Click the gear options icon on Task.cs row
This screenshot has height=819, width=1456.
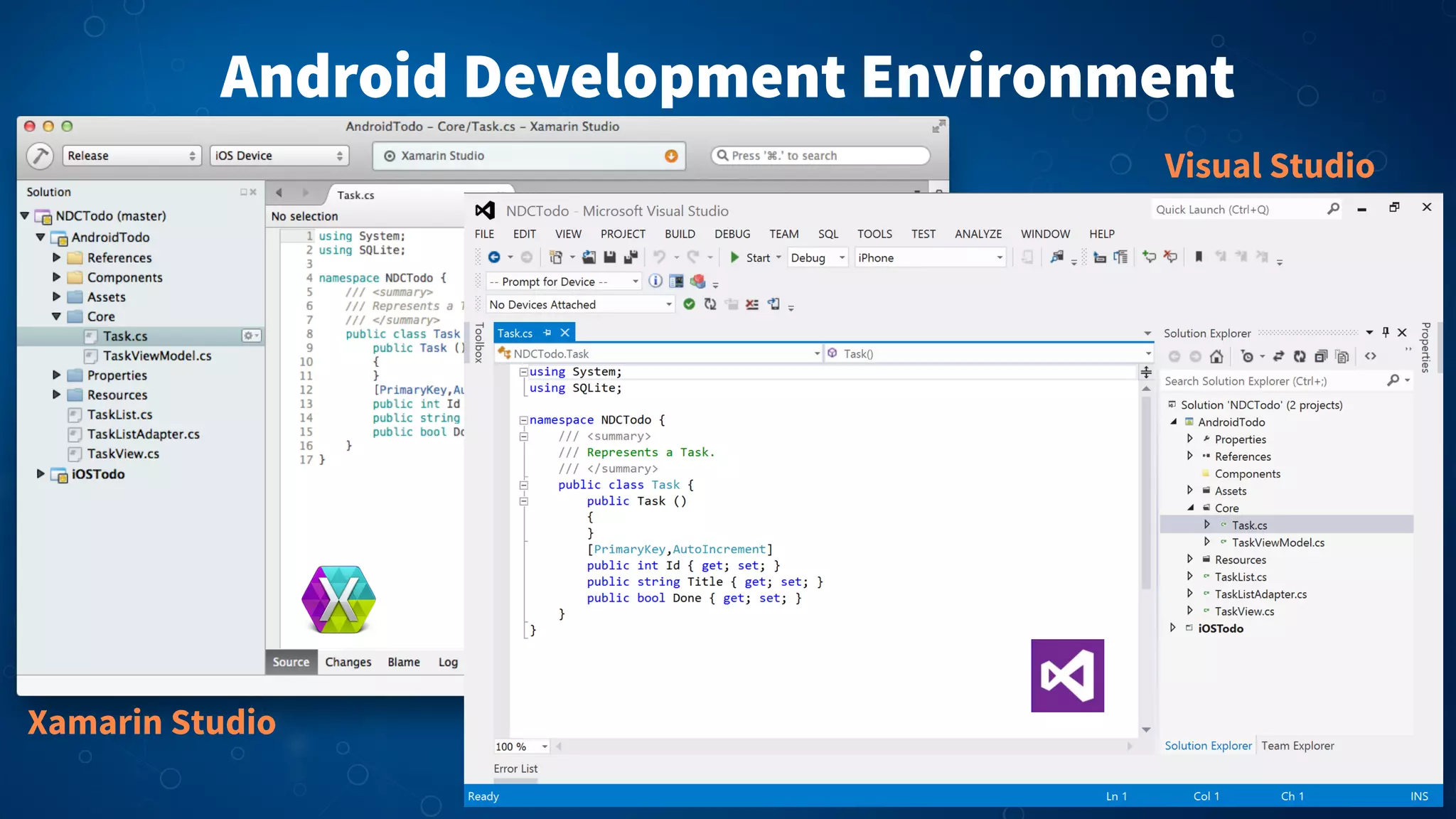pyautogui.click(x=252, y=336)
